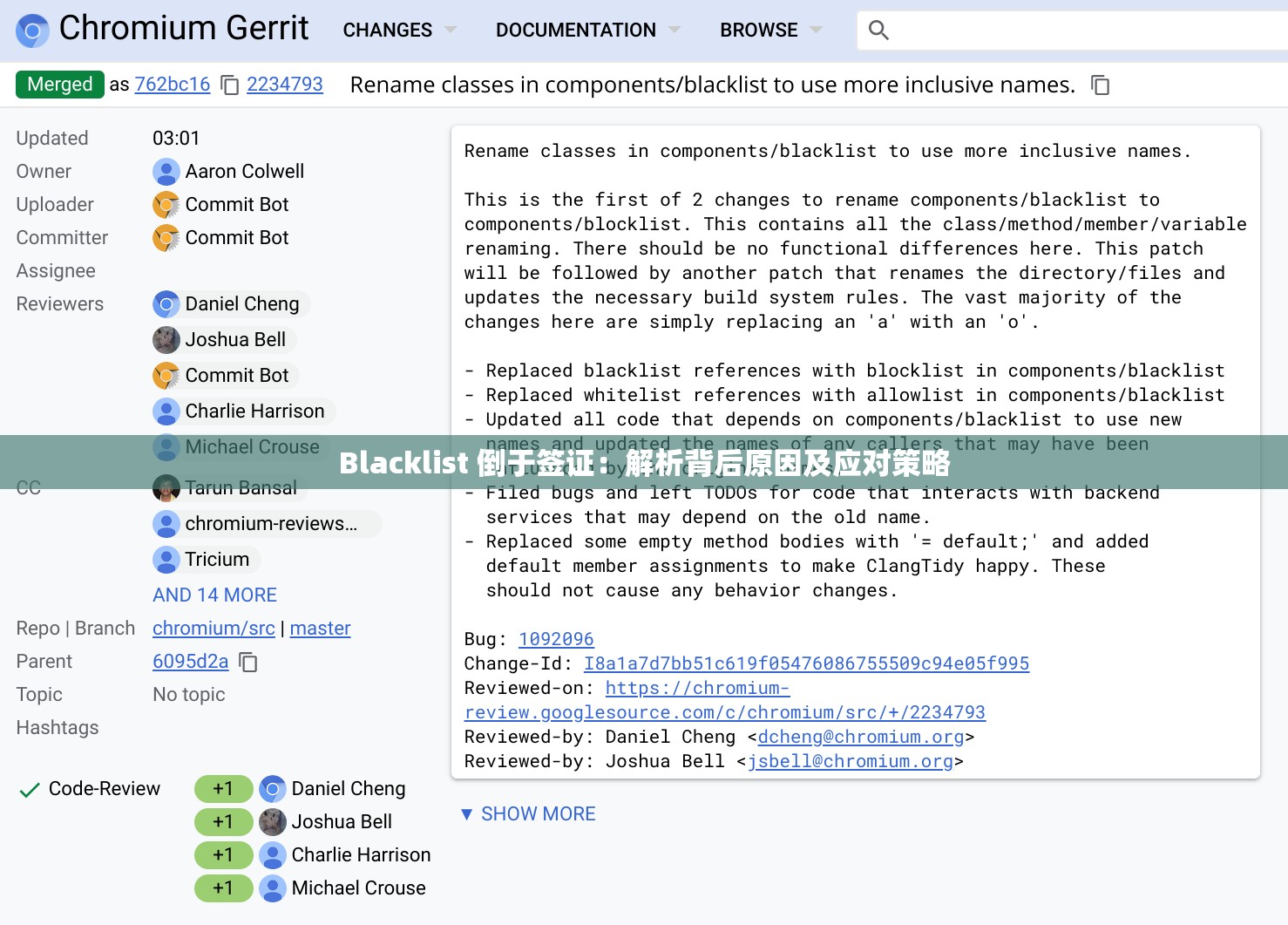Open parent change 6095d2a

[190, 661]
